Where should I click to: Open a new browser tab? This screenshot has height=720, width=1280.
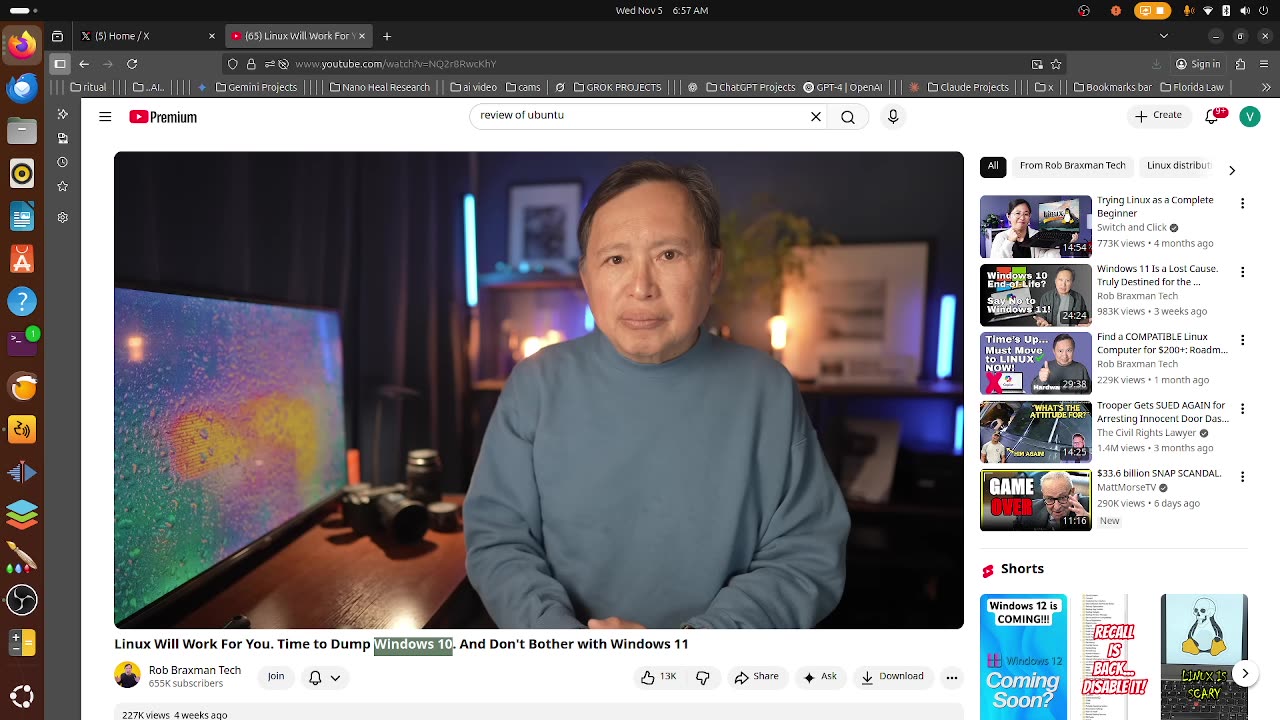coord(387,36)
